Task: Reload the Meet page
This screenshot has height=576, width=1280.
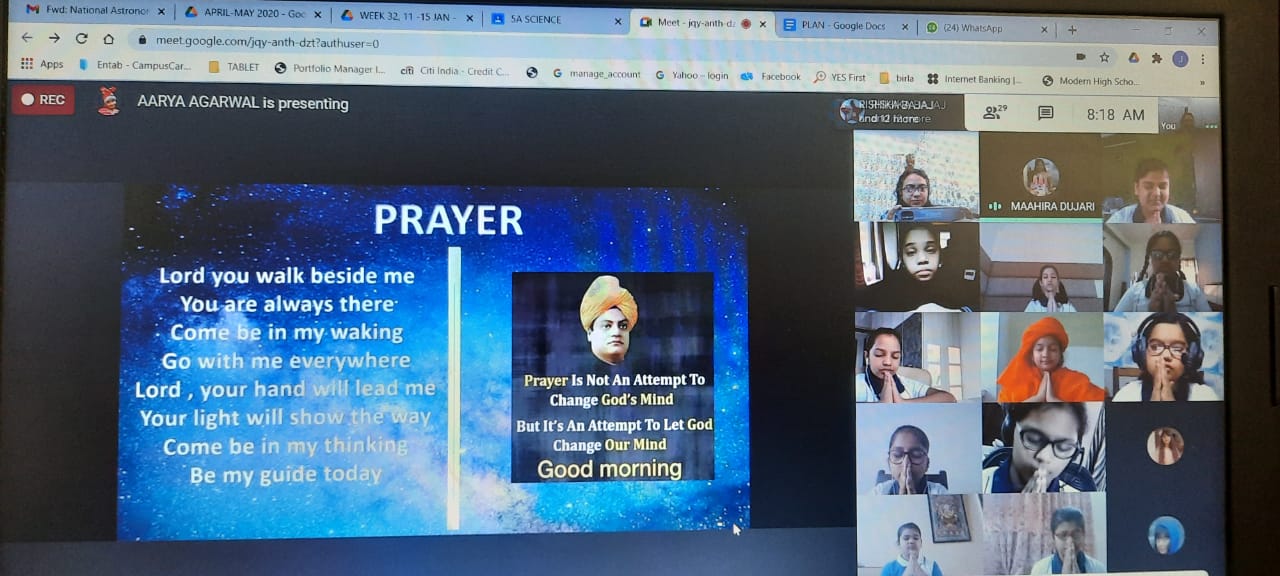Action: [81, 39]
